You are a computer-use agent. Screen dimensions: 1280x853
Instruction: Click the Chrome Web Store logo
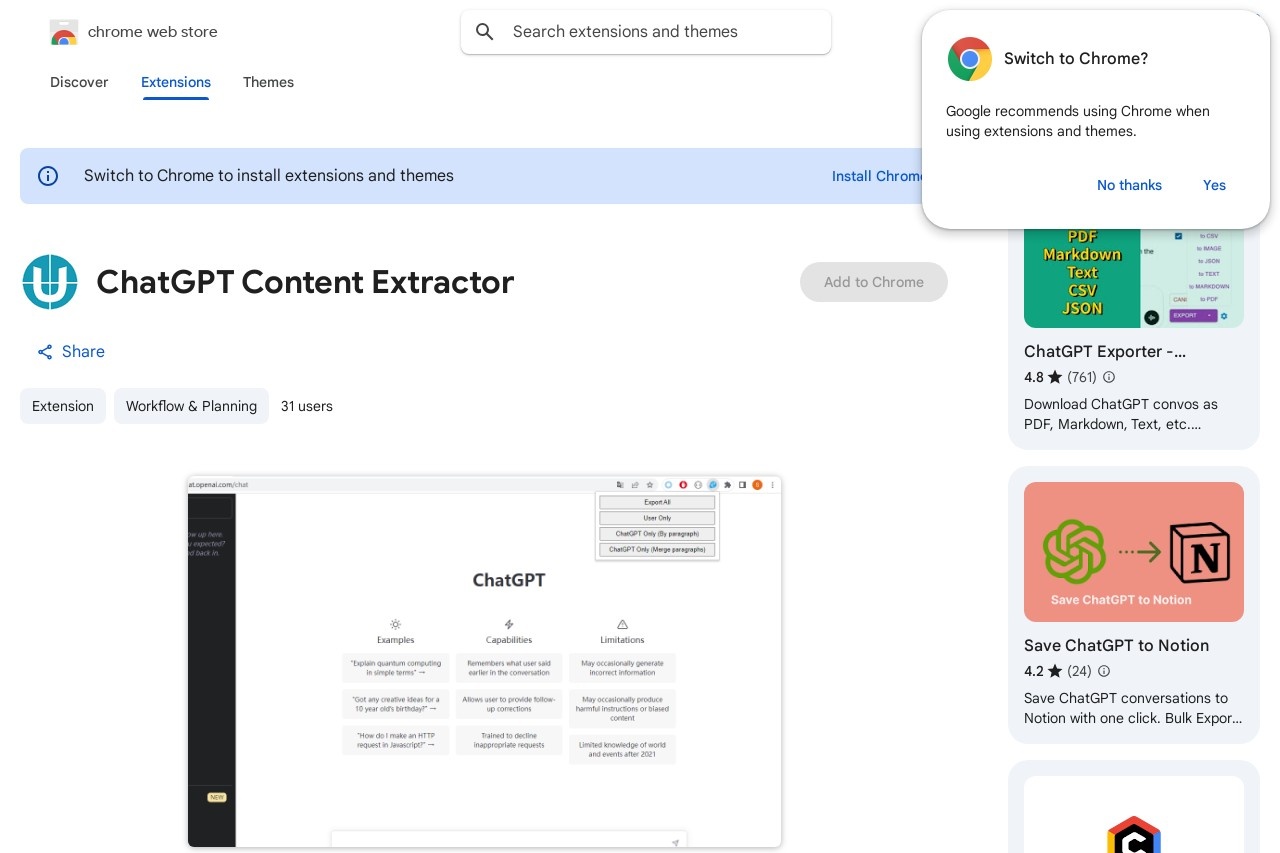click(x=63, y=32)
